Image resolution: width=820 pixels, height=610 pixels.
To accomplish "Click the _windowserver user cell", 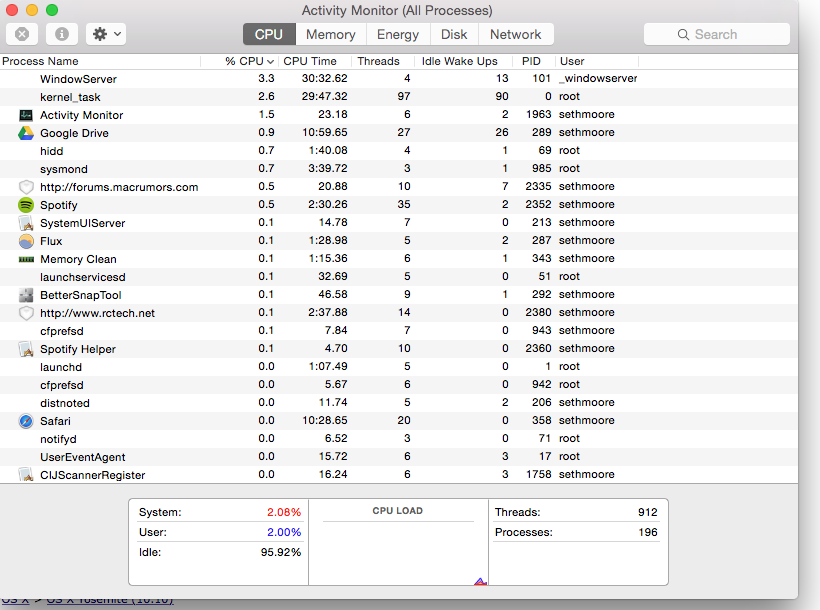I will click(x=598, y=78).
